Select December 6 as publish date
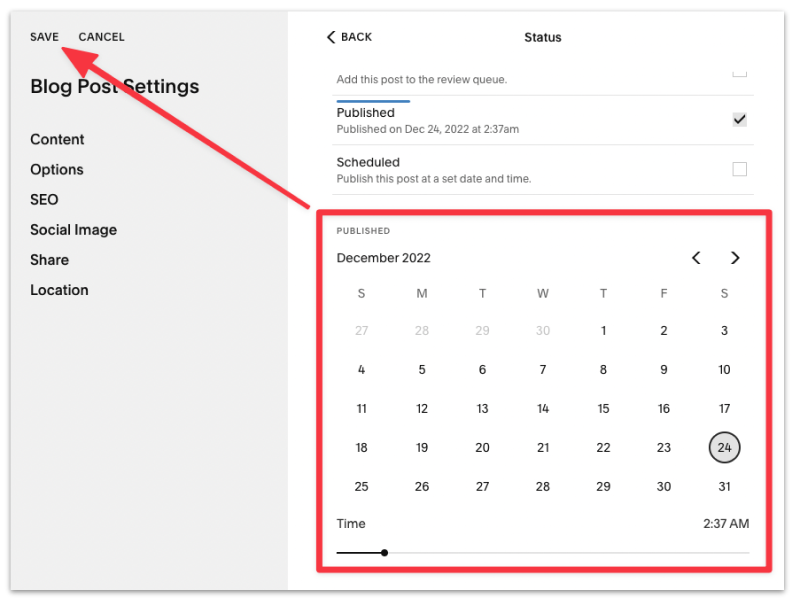 (x=483, y=369)
